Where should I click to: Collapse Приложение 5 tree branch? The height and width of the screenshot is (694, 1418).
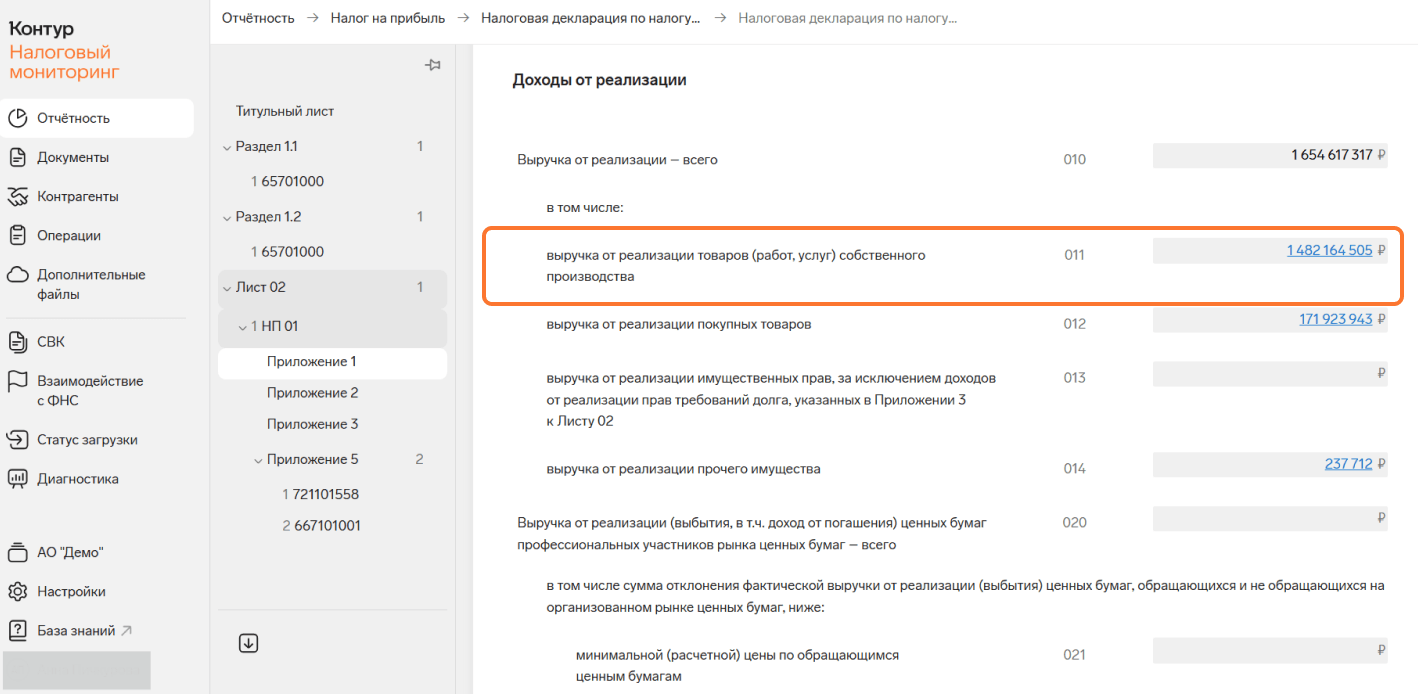tap(257, 460)
